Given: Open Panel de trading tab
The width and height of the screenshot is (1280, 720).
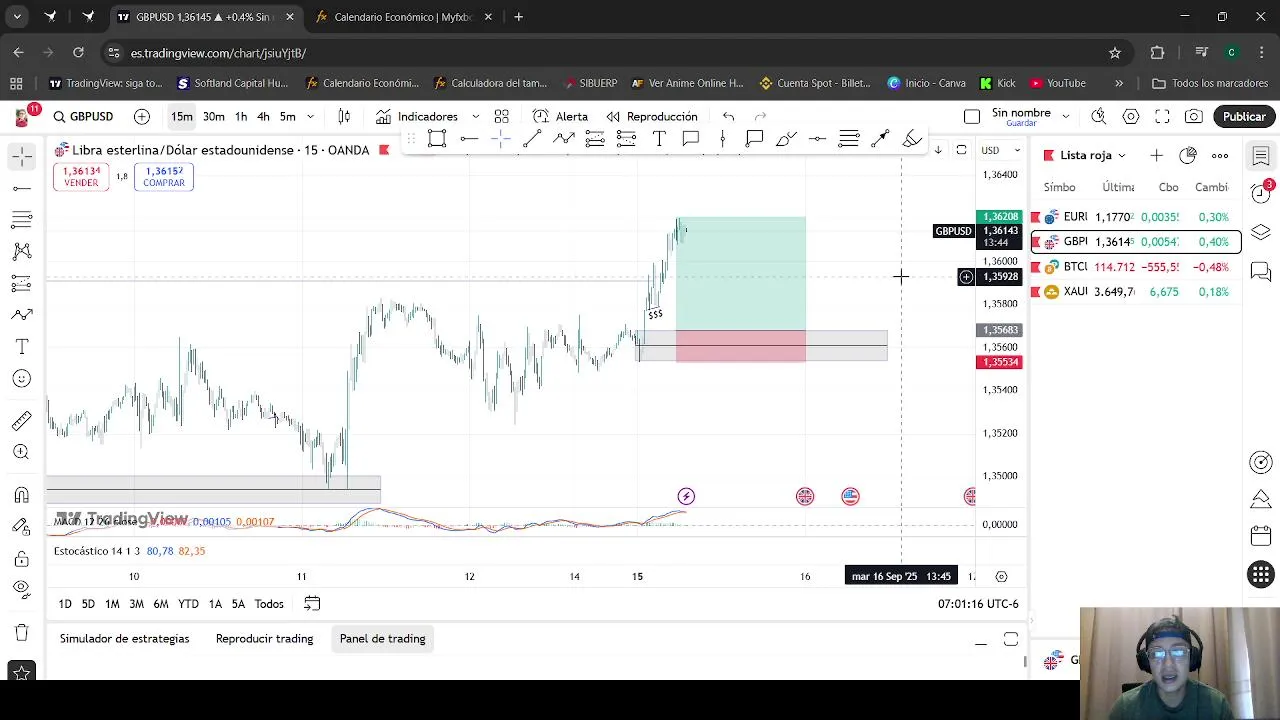Looking at the screenshot, I should 382,639.
